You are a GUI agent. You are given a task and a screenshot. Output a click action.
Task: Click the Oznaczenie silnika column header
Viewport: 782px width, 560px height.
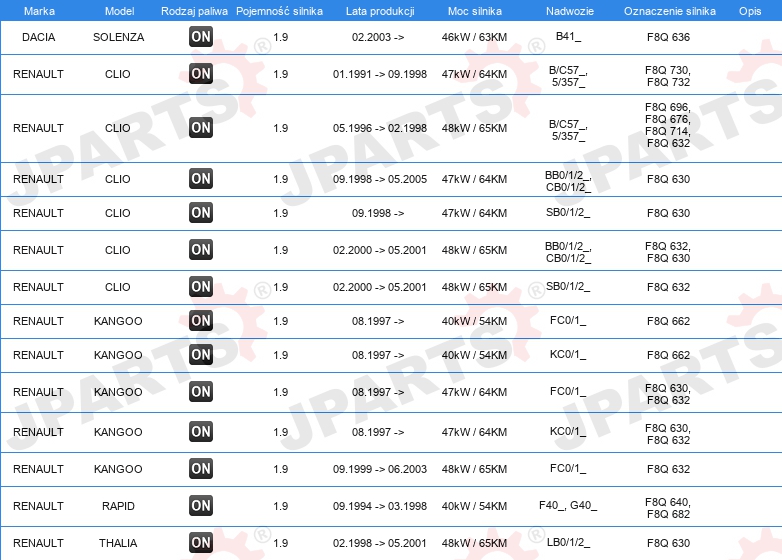[x=670, y=11]
